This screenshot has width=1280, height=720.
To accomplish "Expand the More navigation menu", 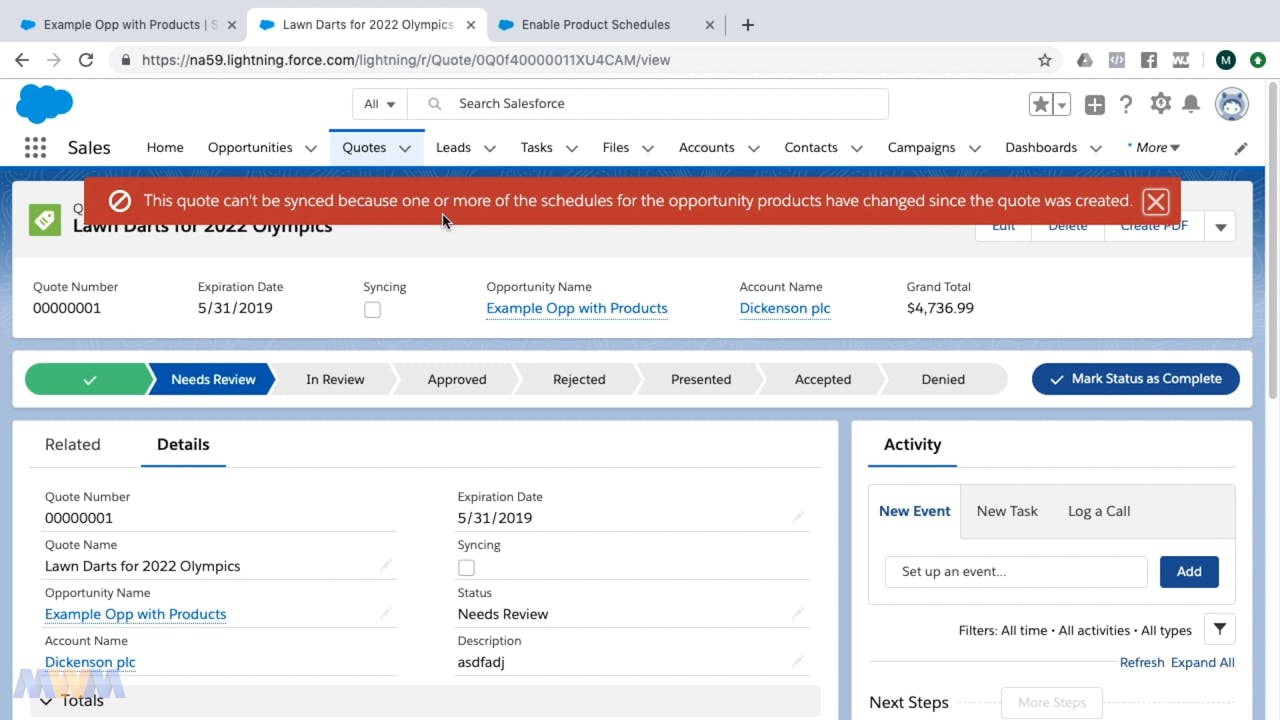I will coord(1154,148).
